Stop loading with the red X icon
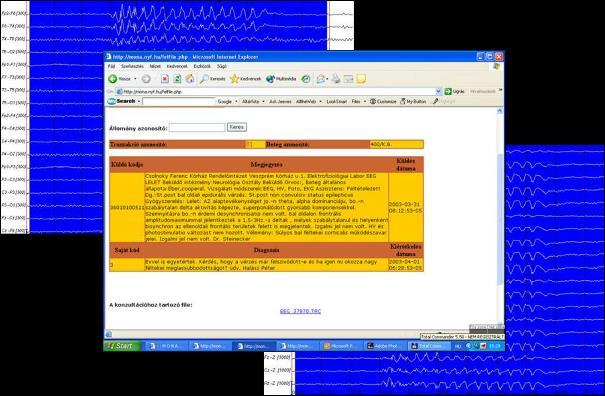This screenshot has width=605, height=396. [x=165, y=79]
